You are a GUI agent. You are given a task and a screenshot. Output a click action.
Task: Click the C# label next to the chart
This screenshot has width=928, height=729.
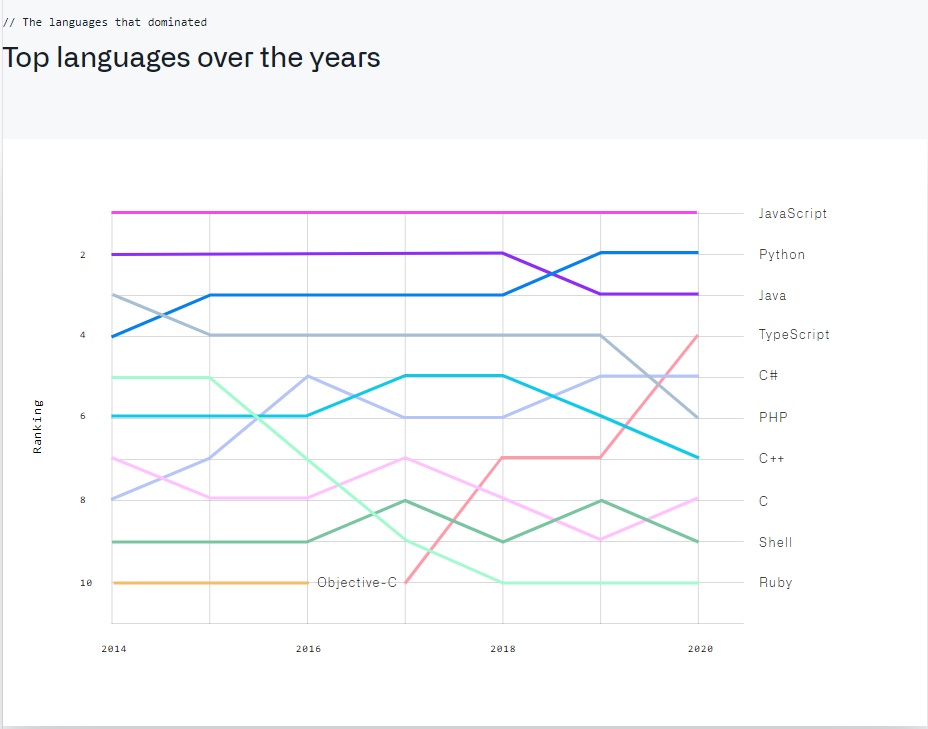[x=768, y=375]
